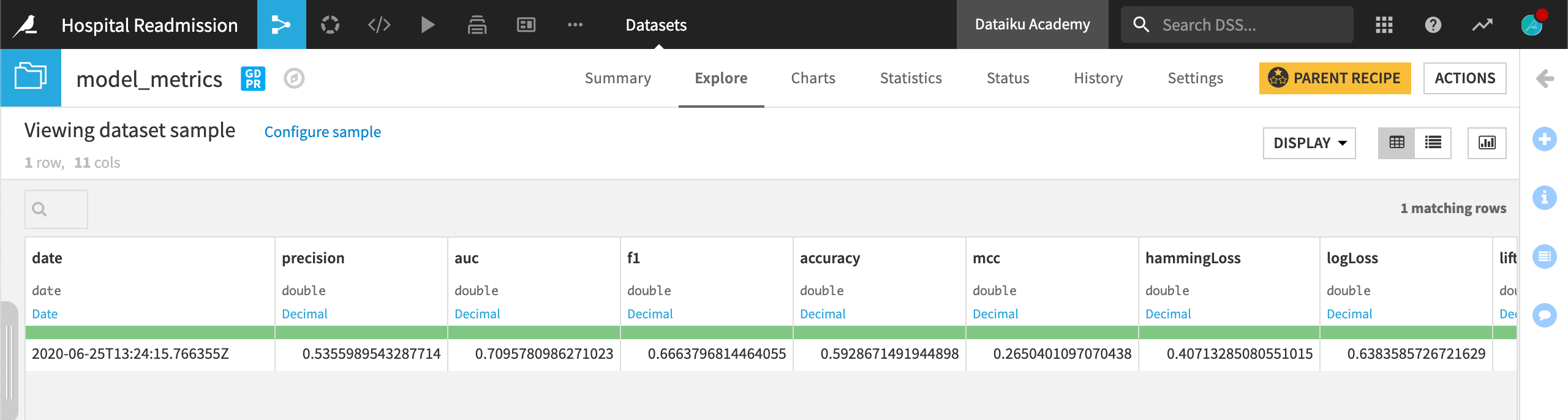Click the green validity bar under mcc
The height and width of the screenshot is (420, 1568).
(x=1052, y=332)
